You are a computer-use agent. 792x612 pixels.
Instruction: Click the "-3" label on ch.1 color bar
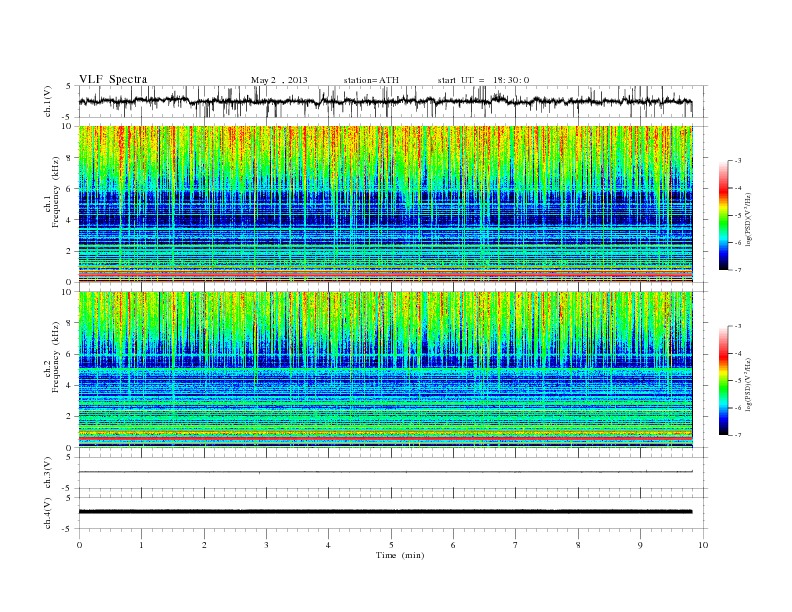(738, 161)
